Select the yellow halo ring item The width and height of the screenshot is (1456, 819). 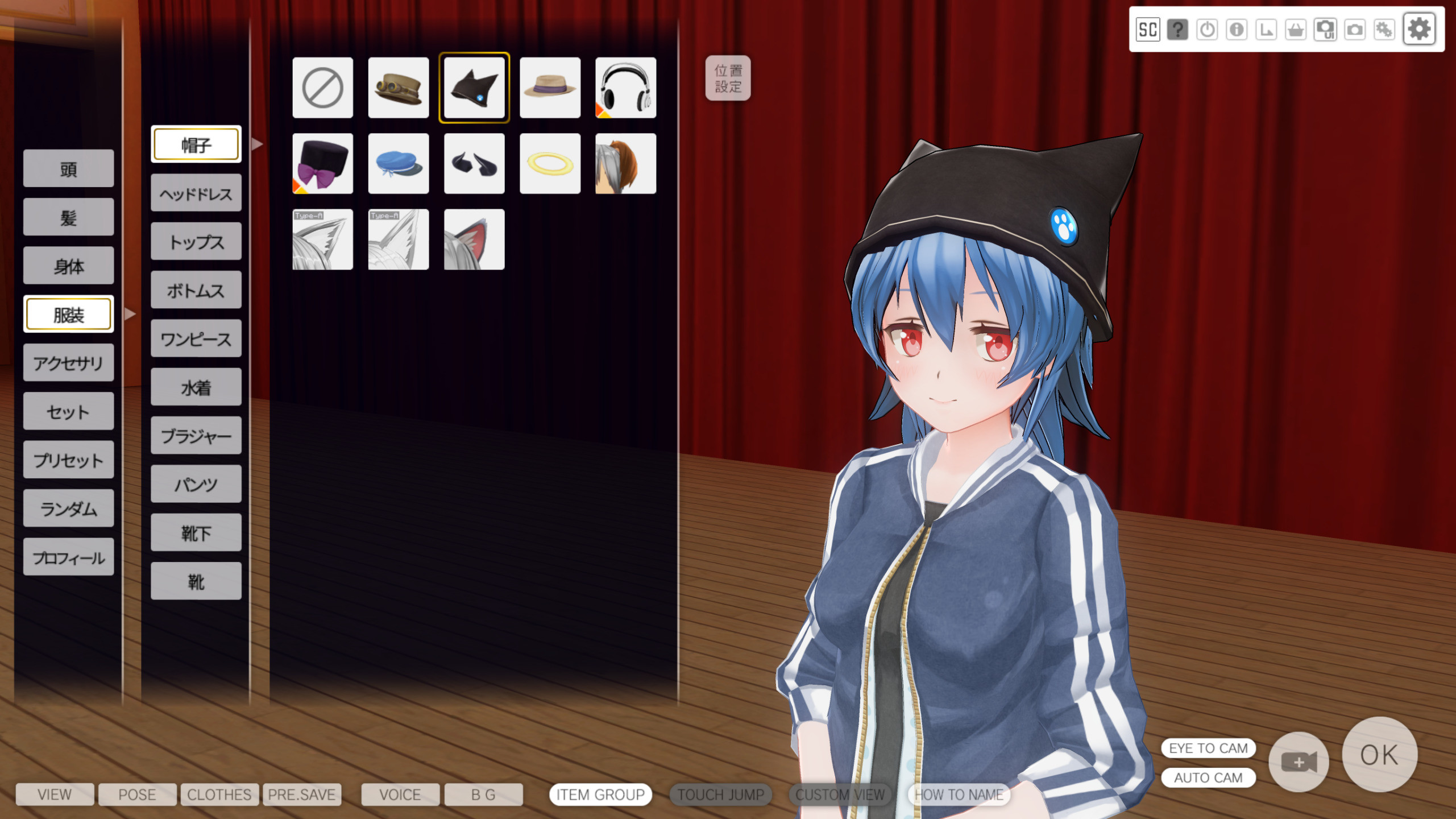[550, 164]
